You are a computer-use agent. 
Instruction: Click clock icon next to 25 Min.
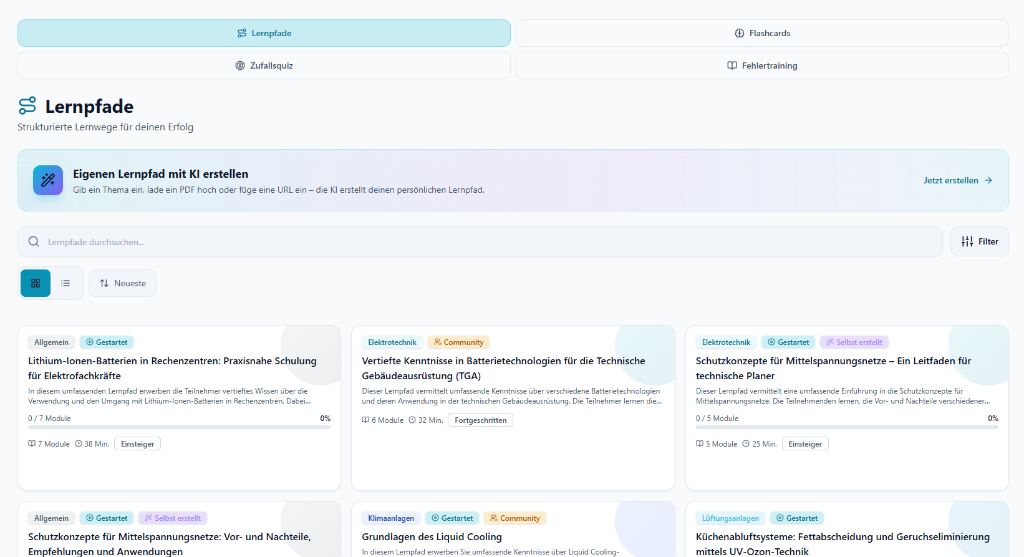point(746,444)
